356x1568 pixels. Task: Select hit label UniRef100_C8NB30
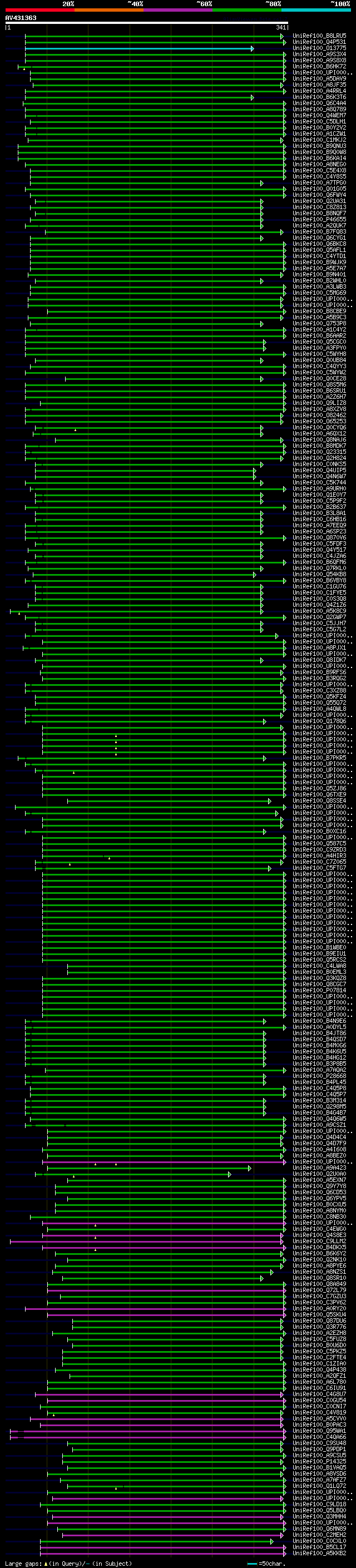pos(319,1217)
